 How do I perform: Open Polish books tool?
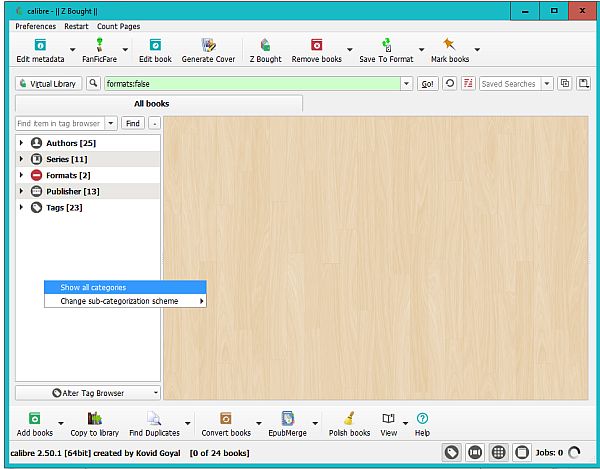tap(349, 424)
